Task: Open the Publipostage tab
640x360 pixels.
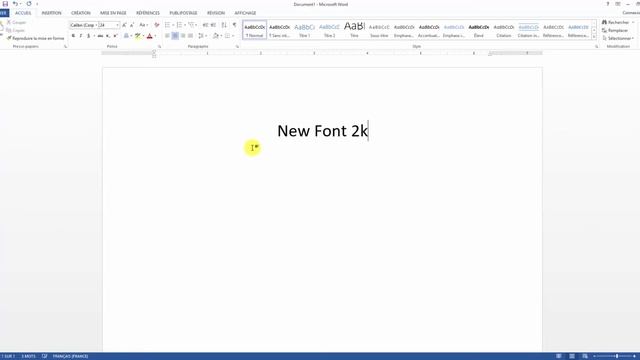Action: pos(183,13)
